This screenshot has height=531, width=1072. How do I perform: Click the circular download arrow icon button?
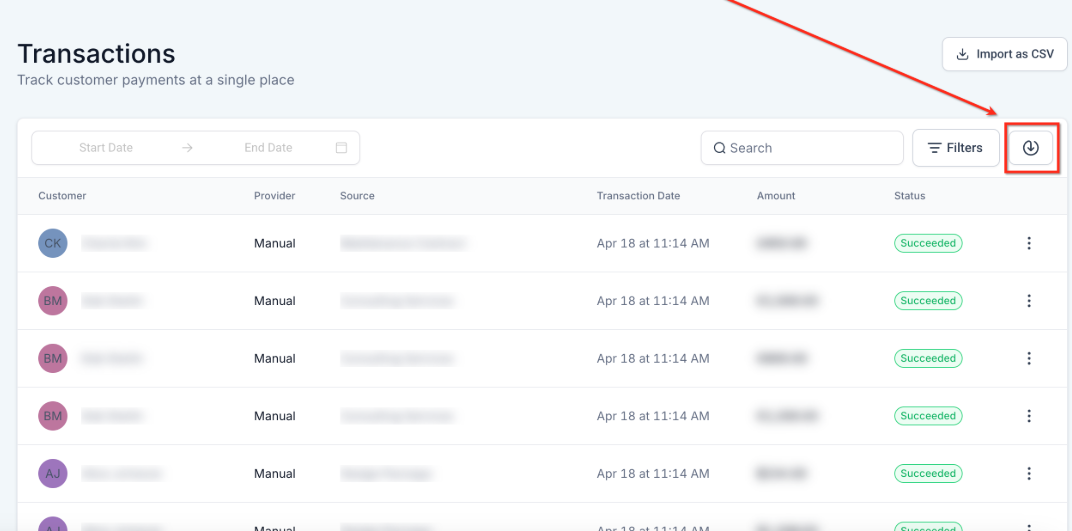(x=1030, y=148)
